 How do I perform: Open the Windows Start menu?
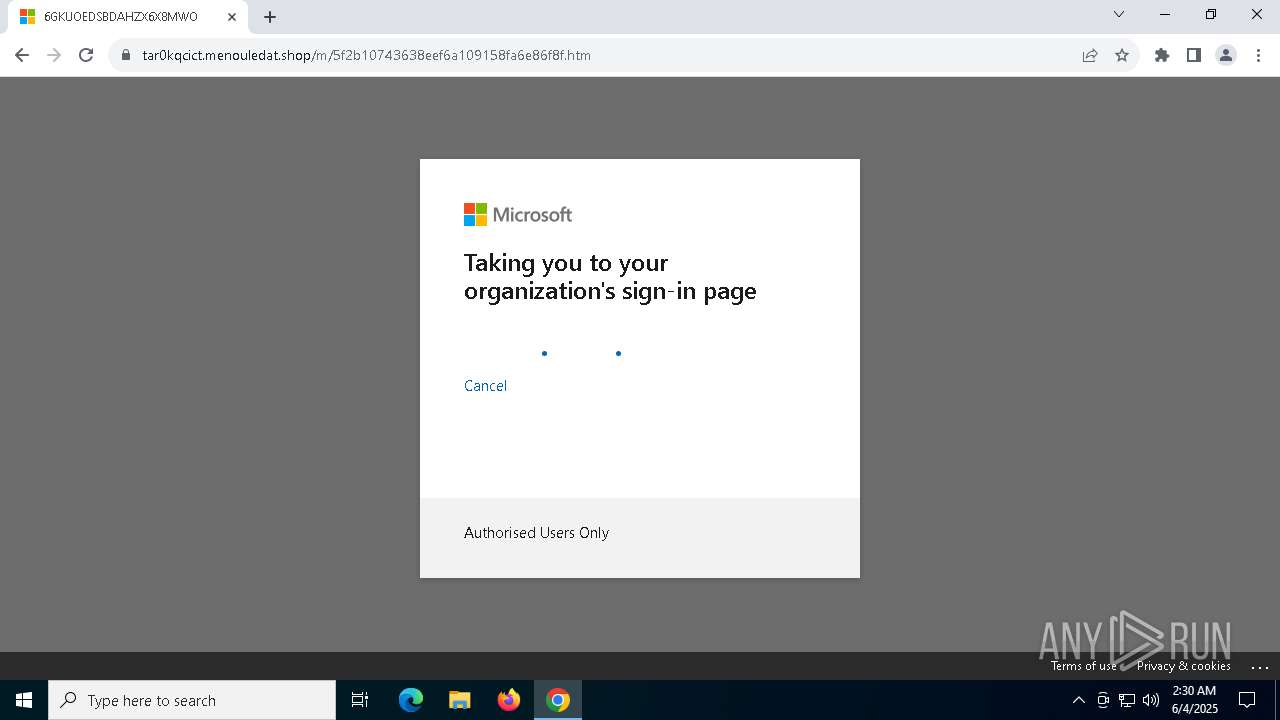(24, 700)
